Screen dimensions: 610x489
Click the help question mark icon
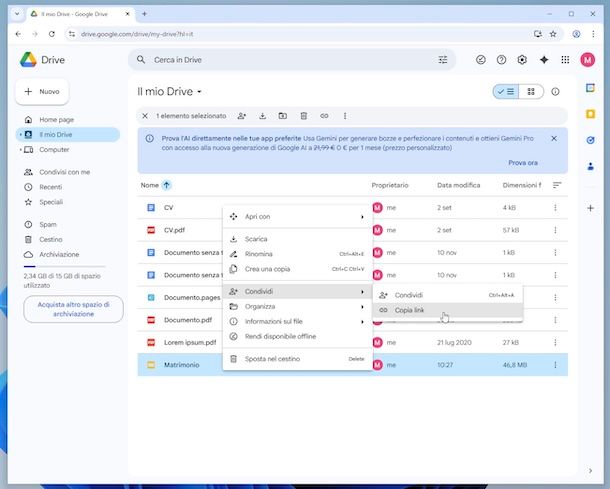(x=502, y=60)
